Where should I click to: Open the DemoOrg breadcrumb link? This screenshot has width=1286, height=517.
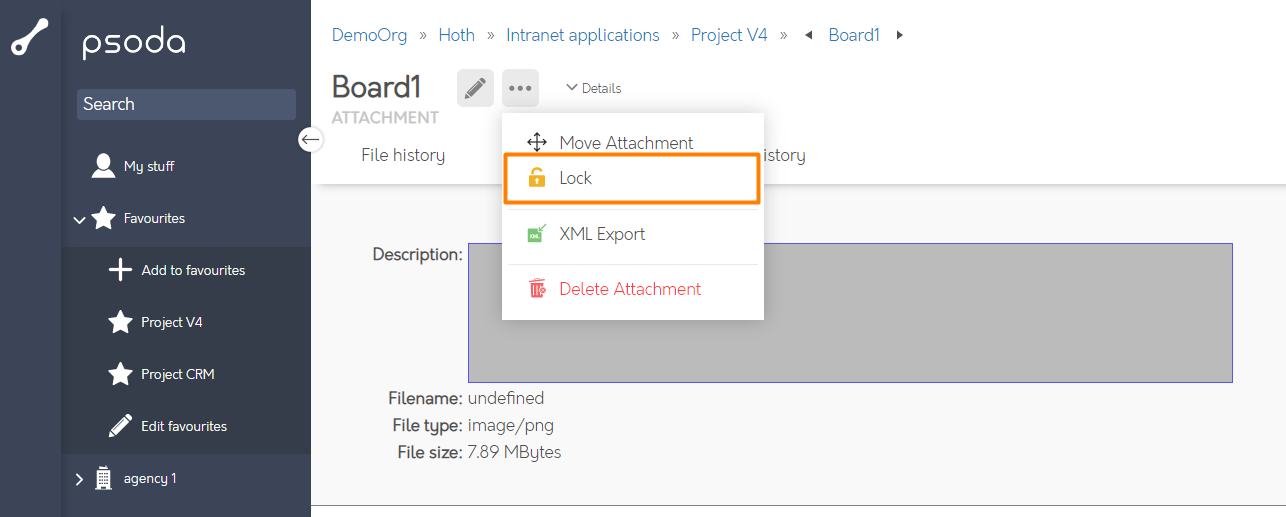[x=369, y=35]
